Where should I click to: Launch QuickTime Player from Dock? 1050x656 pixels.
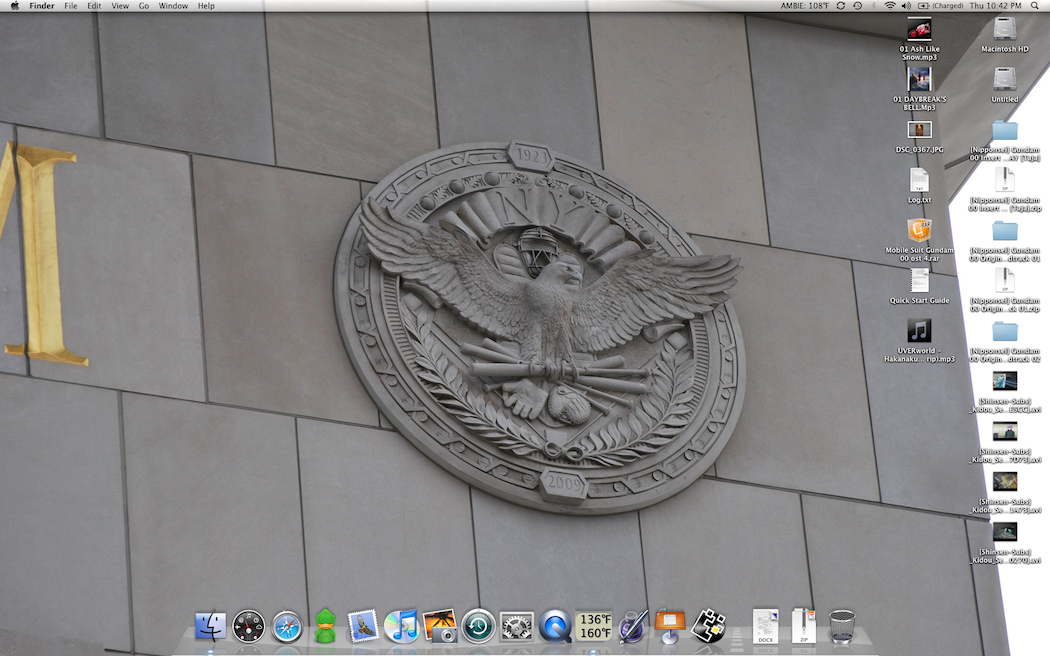point(555,627)
